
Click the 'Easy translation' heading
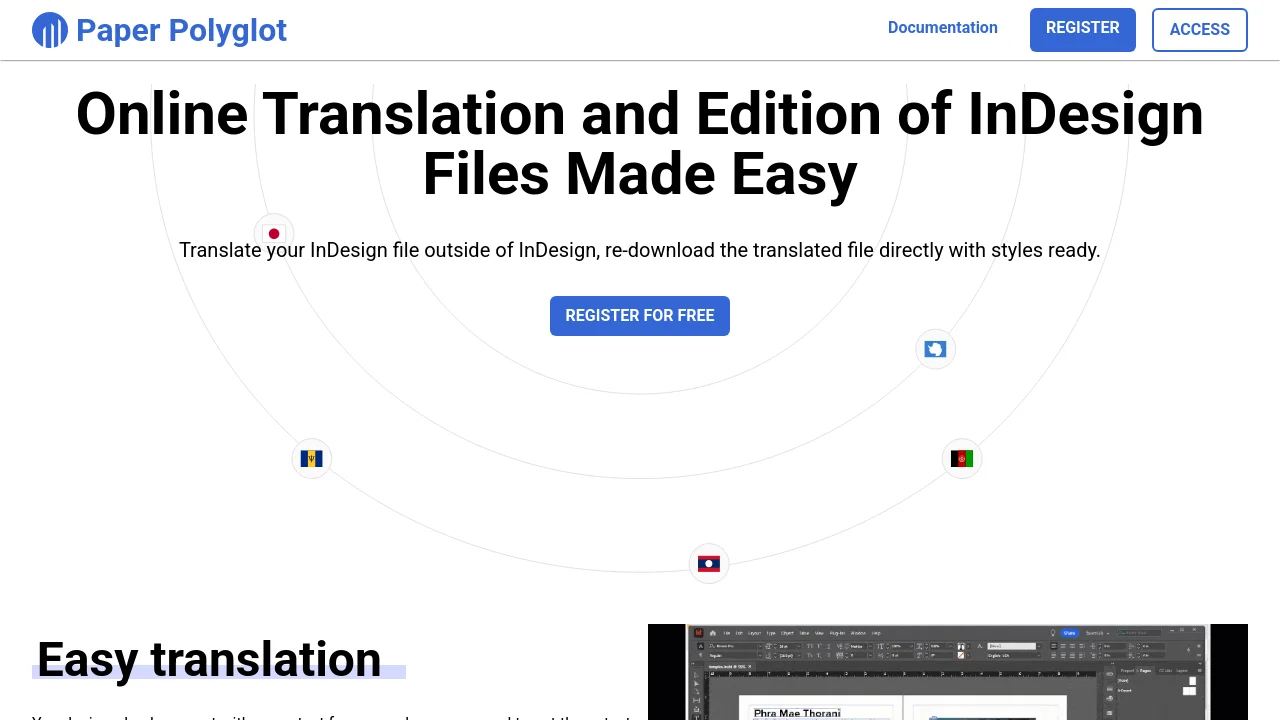[209, 659]
